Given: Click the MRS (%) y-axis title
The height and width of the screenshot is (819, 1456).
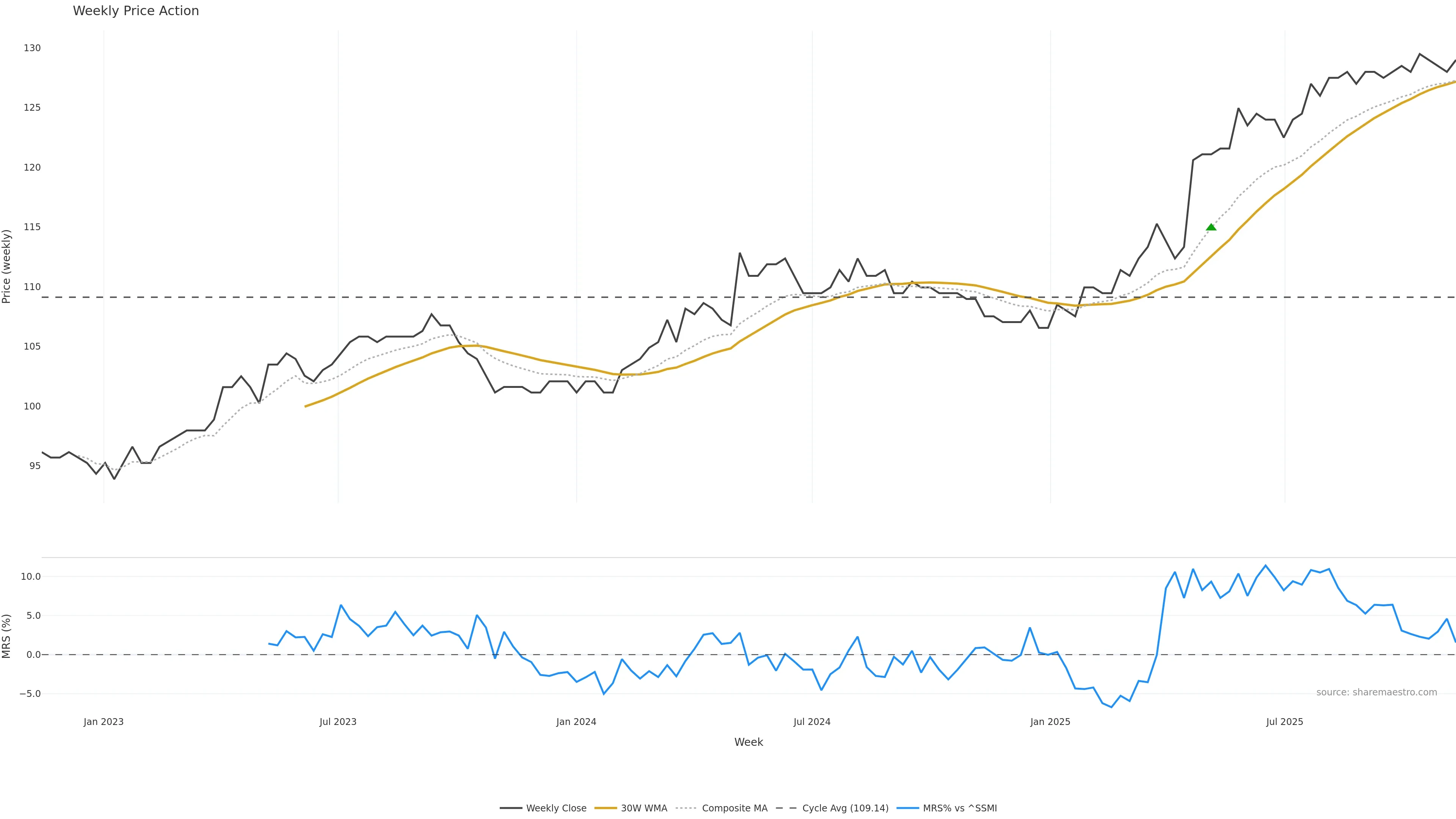Looking at the screenshot, I should pyautogui.click(x=7, y=636).
